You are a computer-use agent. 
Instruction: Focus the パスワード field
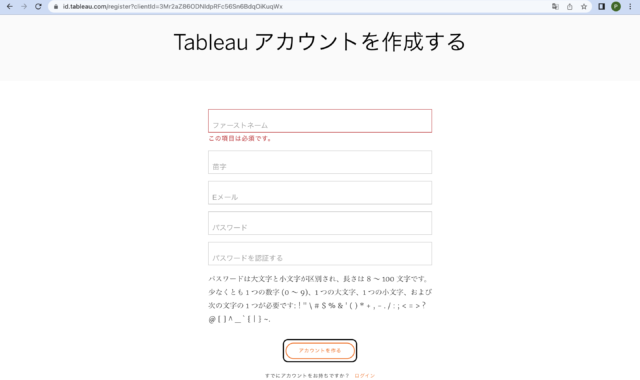(320, 223)
